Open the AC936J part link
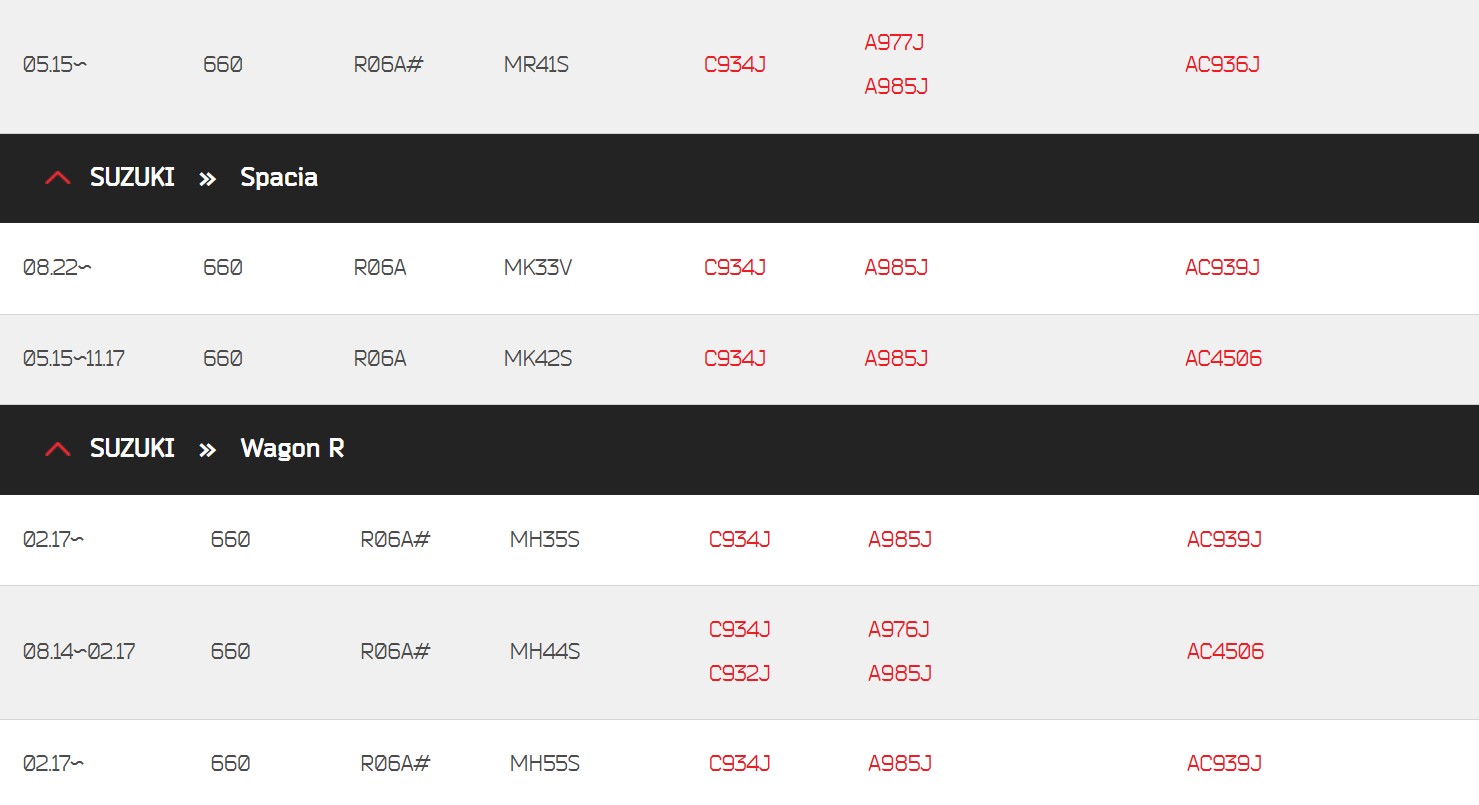This screenshot has height=805, width=1479. (1222, 65)
